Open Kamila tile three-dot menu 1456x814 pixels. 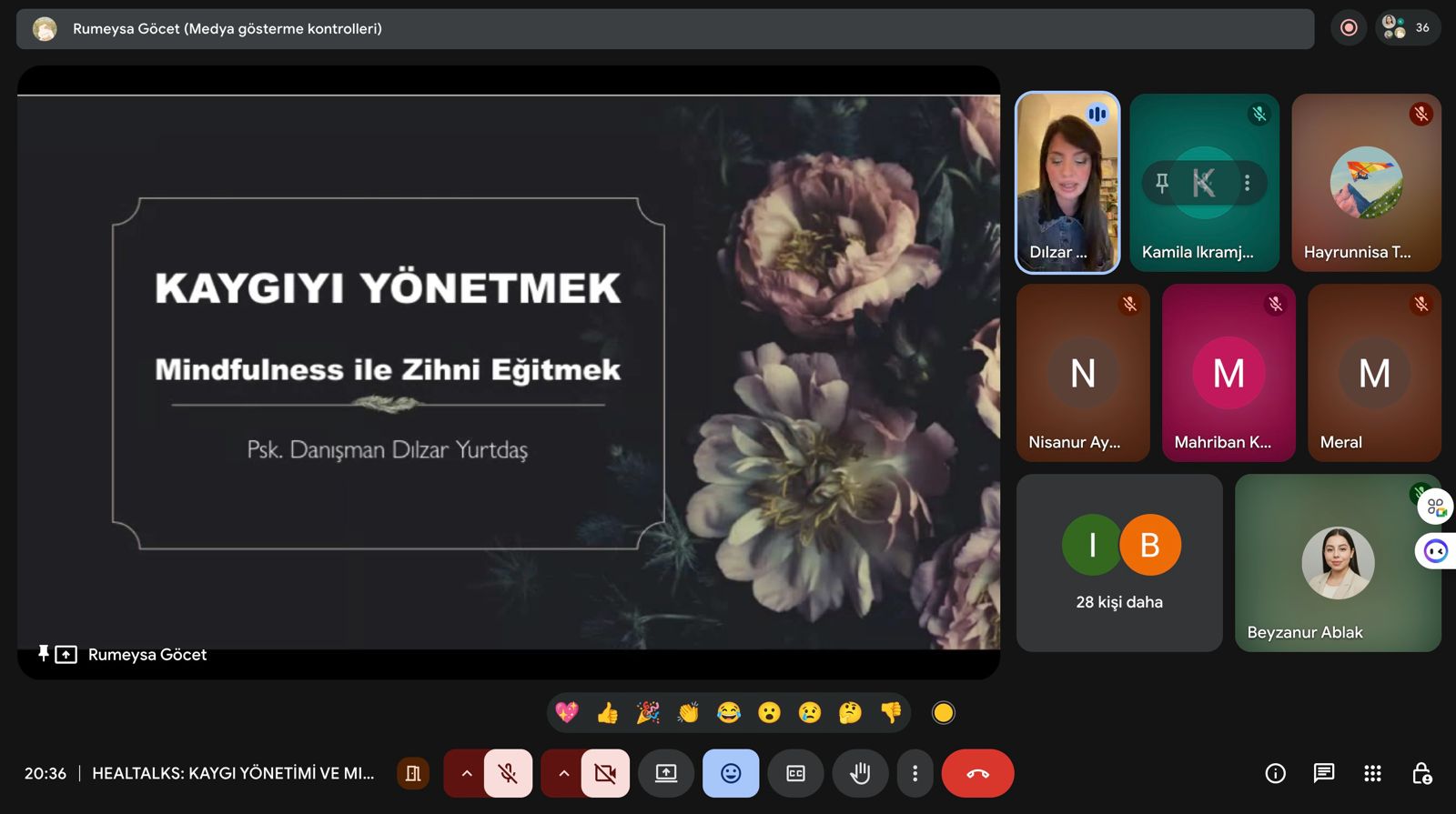coord(1247,183)
